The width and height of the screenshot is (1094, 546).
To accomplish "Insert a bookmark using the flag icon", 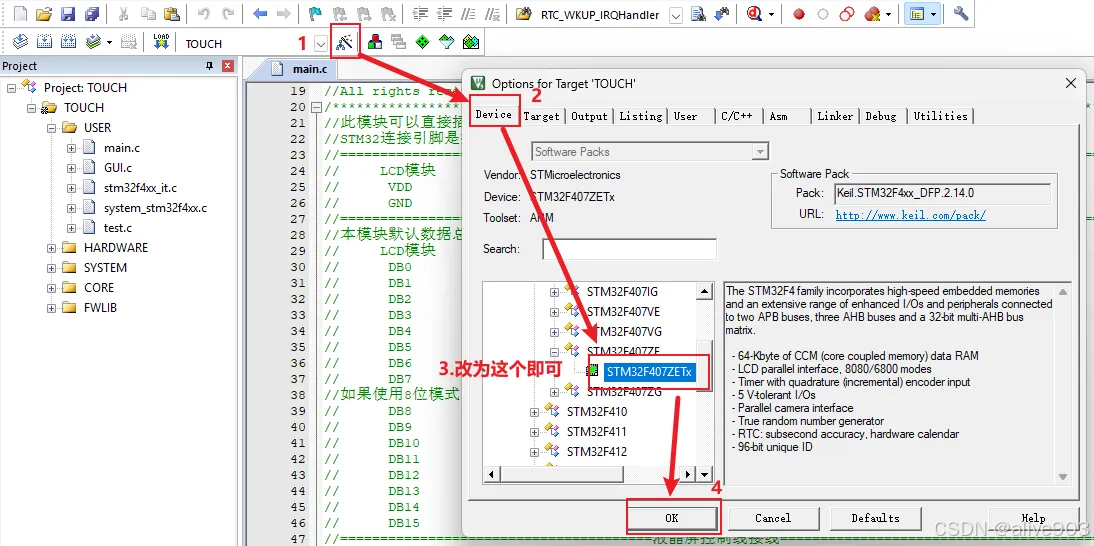I will coord(313,13).
